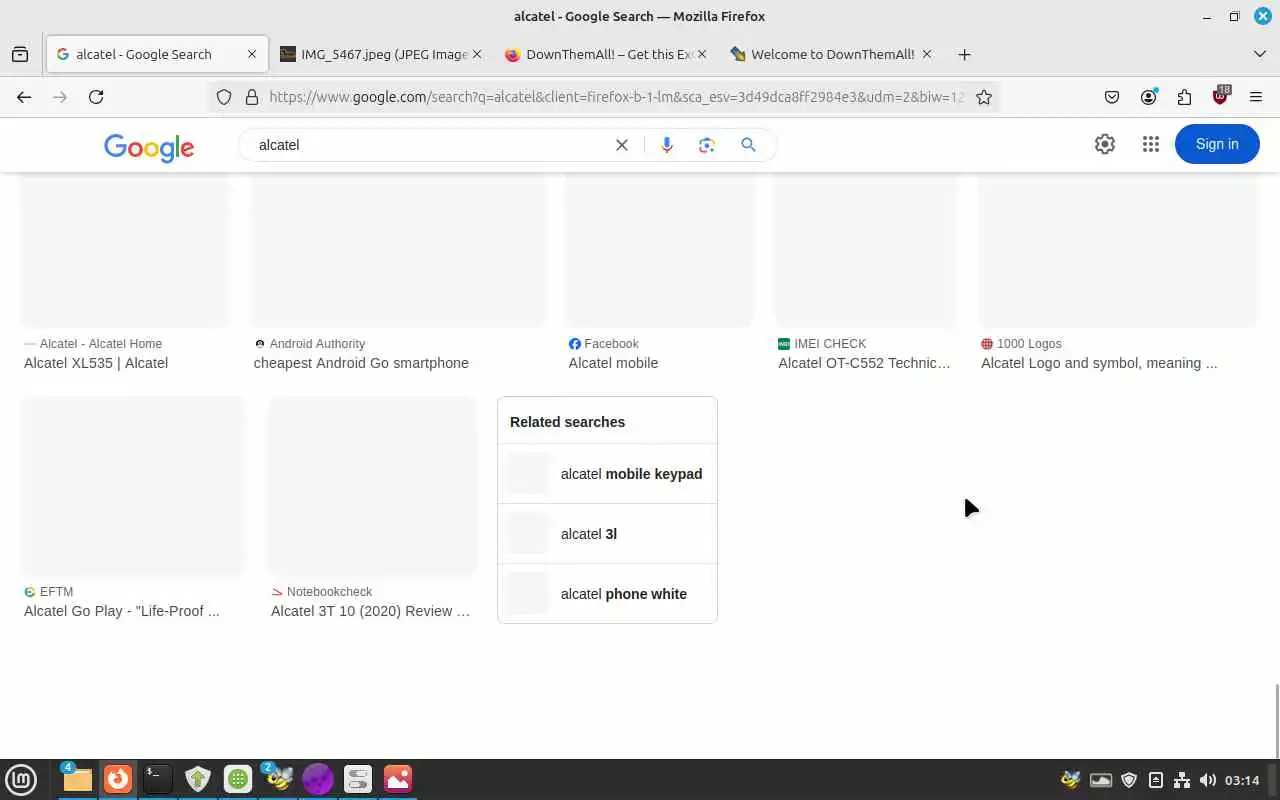Open Alcatel Go Play Life-Proof result
Screen dimensions: 1280x800
pos(121,611)
